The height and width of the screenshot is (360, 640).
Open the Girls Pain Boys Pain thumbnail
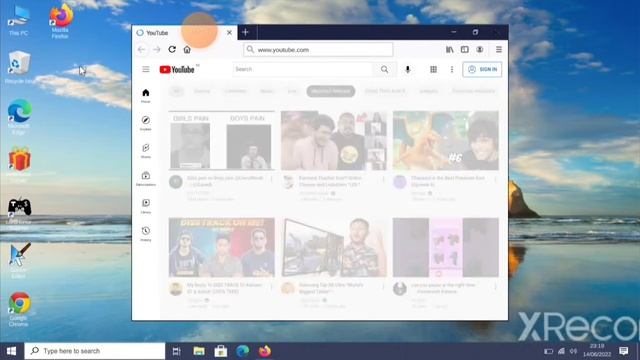(222, 140)
